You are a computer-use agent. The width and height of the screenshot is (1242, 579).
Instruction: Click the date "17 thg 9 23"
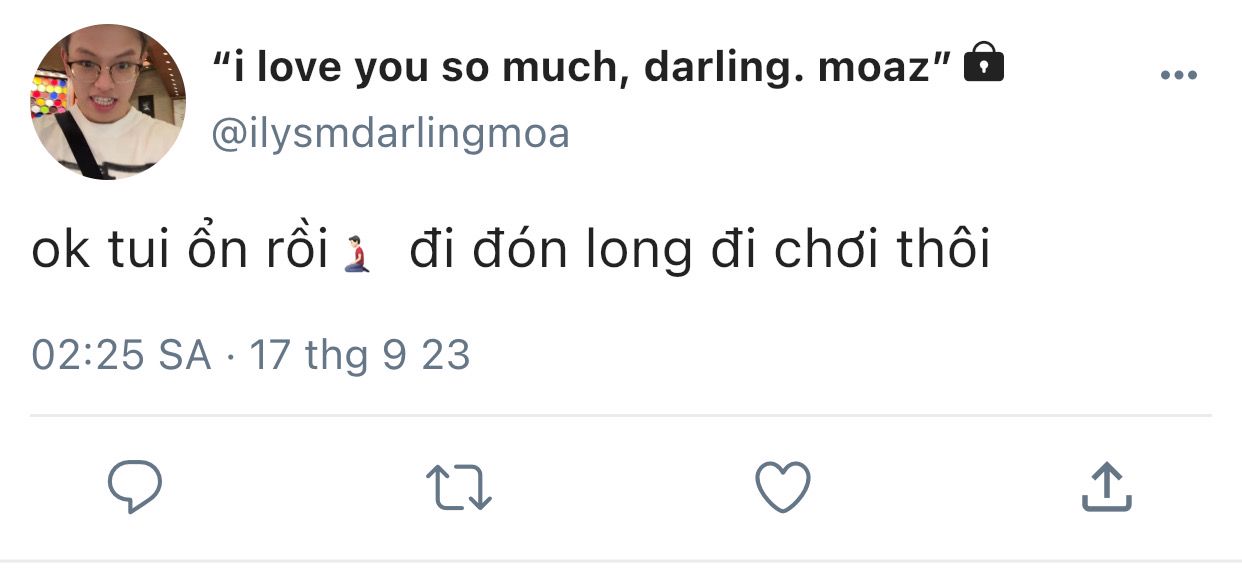[360, 356]
